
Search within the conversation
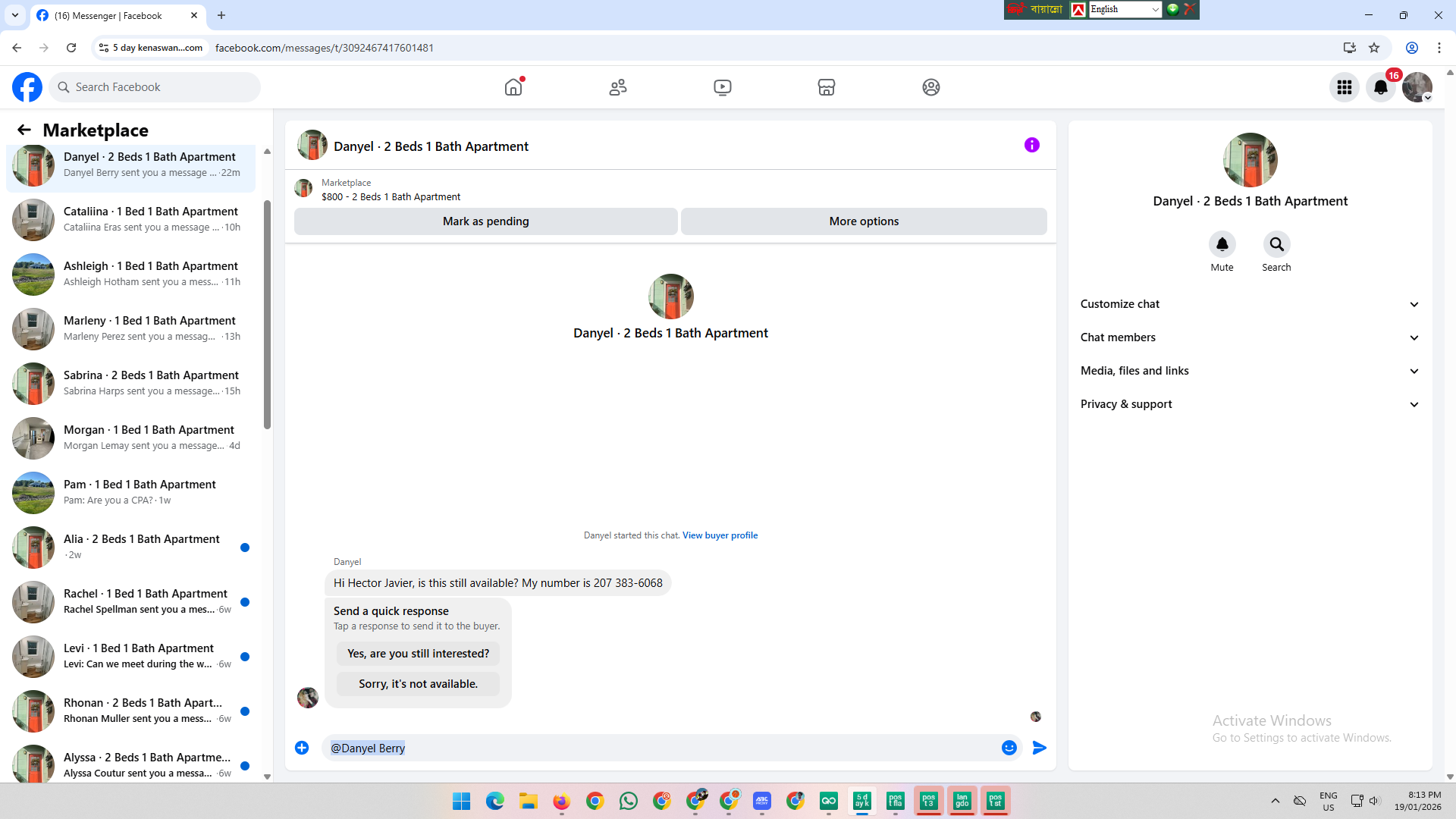1276,244
